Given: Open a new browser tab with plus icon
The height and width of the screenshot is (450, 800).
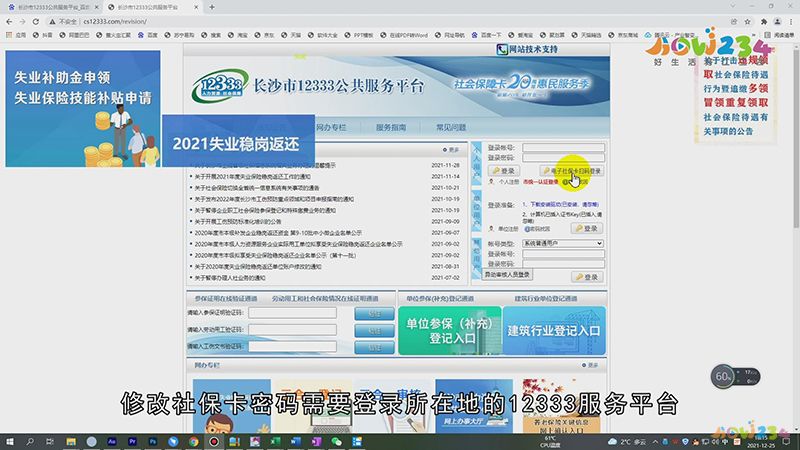Looking at the screenshot, I should tap(212, 7).
